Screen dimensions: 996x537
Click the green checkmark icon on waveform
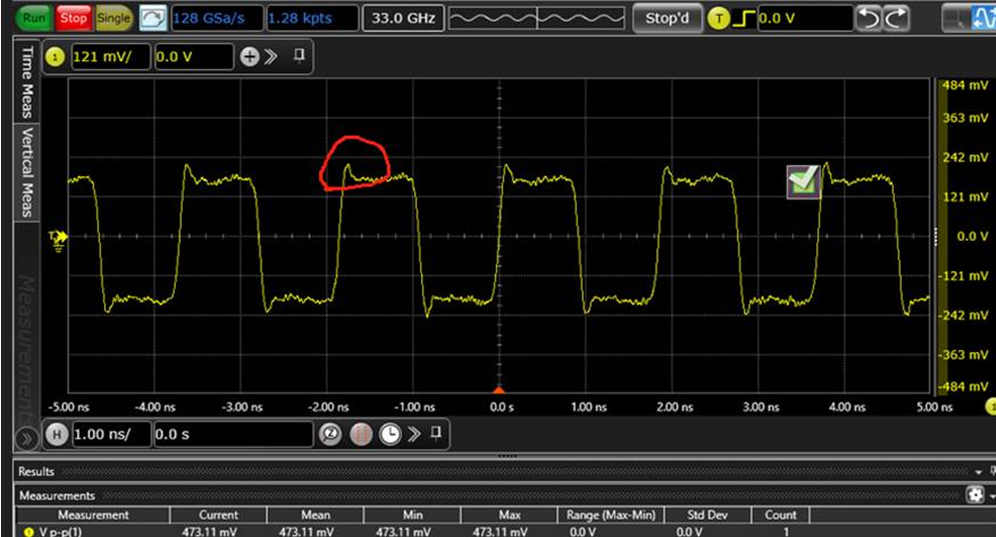click(804, 182)
